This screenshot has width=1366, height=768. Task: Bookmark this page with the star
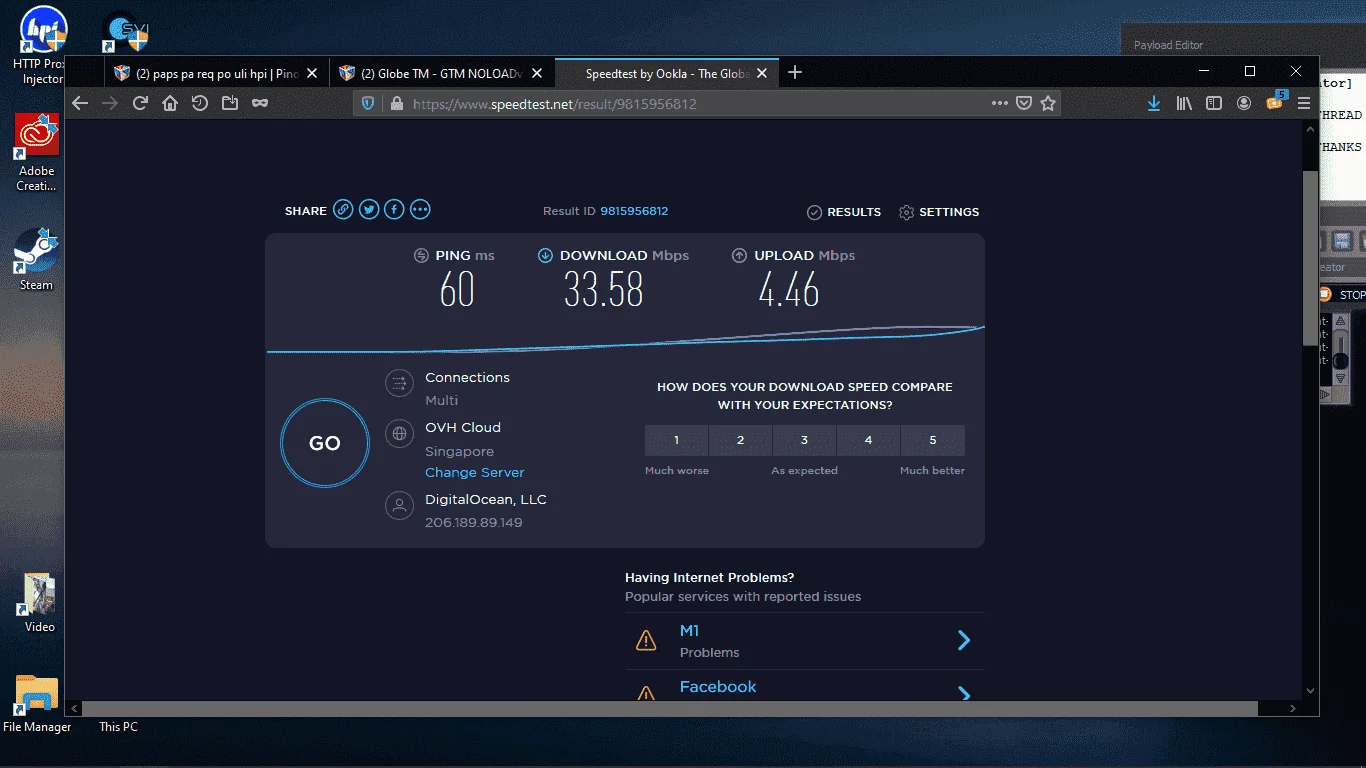(x=1048, y=103)
